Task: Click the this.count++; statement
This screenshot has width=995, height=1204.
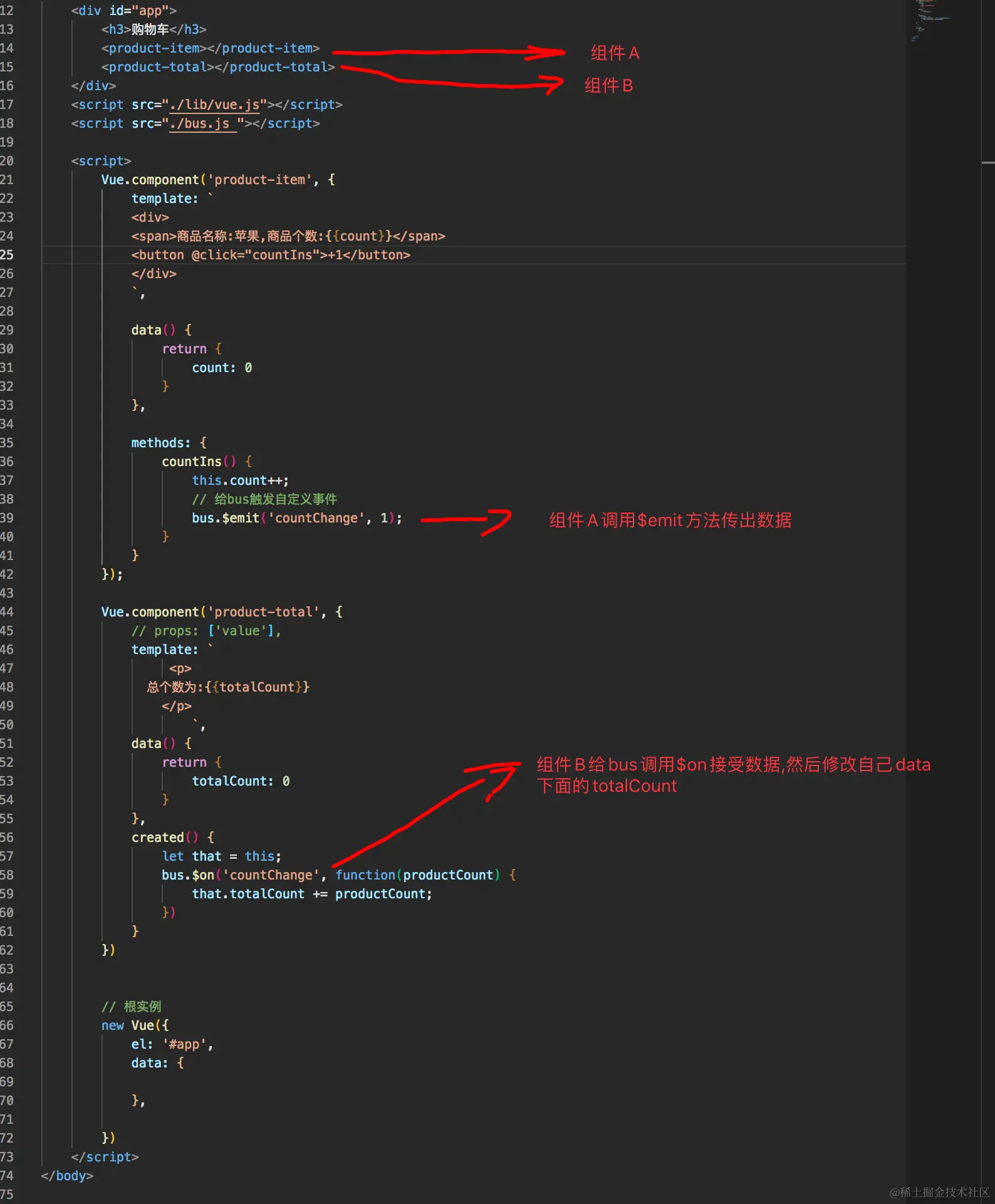Action: pyautogui.click(x=241, y=480)
